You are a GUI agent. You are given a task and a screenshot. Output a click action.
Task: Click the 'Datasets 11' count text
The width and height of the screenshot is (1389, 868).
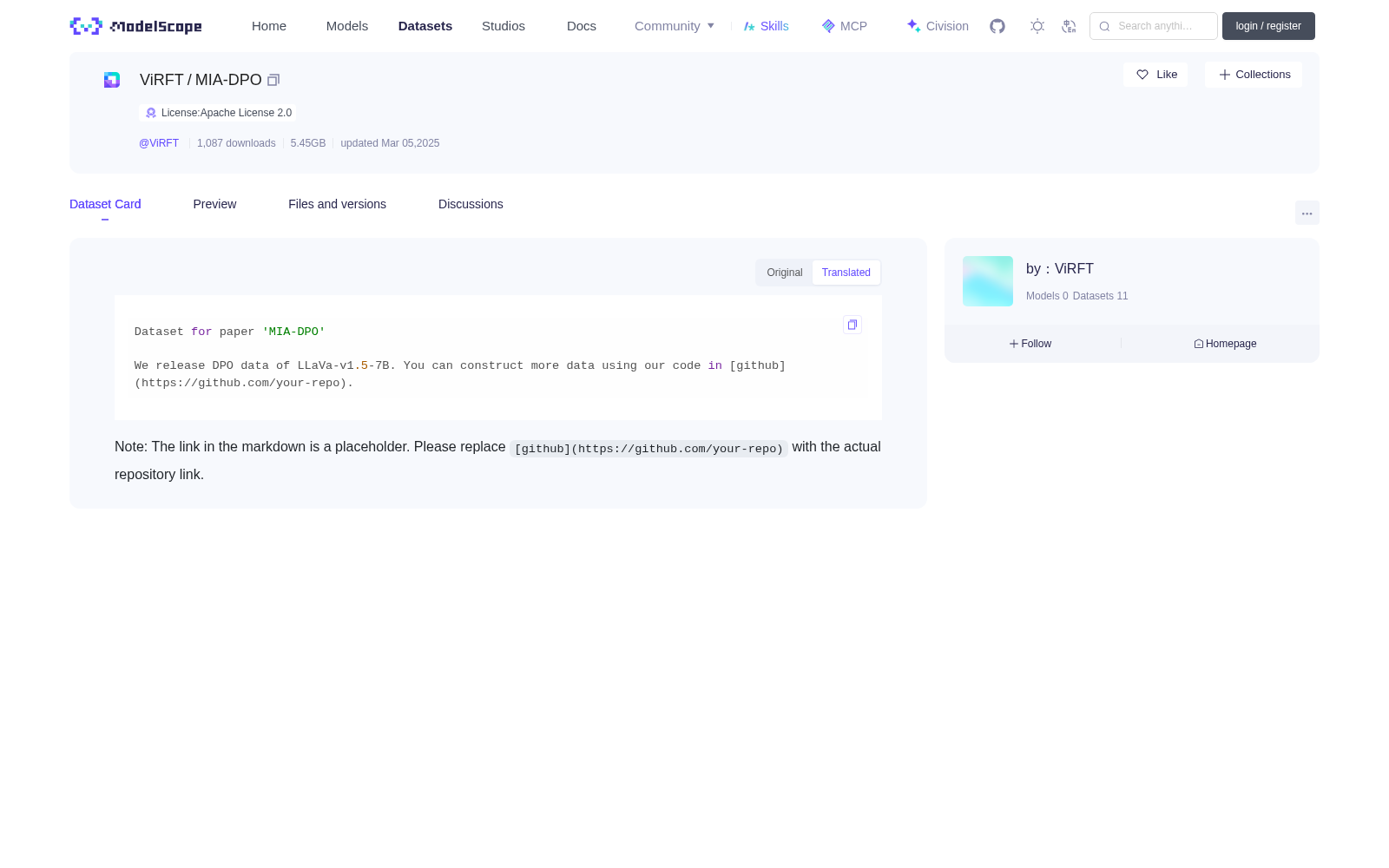(1101, 296)
